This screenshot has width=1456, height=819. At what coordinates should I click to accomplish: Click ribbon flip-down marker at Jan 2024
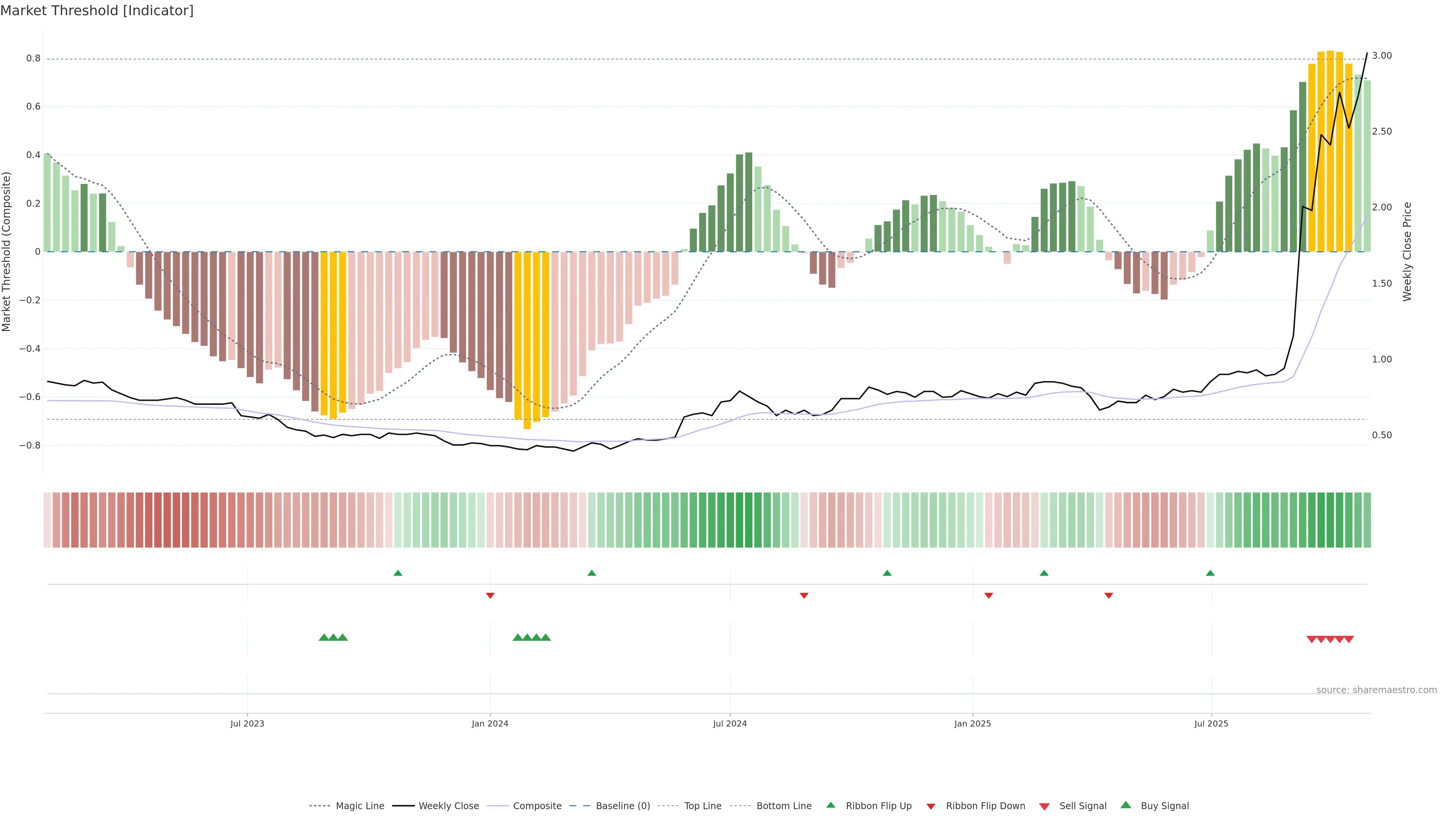490,596
